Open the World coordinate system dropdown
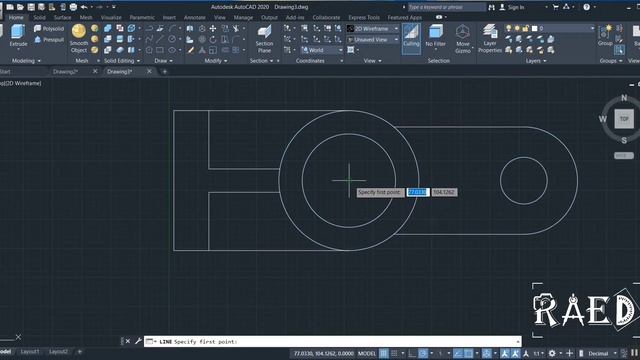Image resolution: width=640 pixels, height=360 pixels. 322,50
